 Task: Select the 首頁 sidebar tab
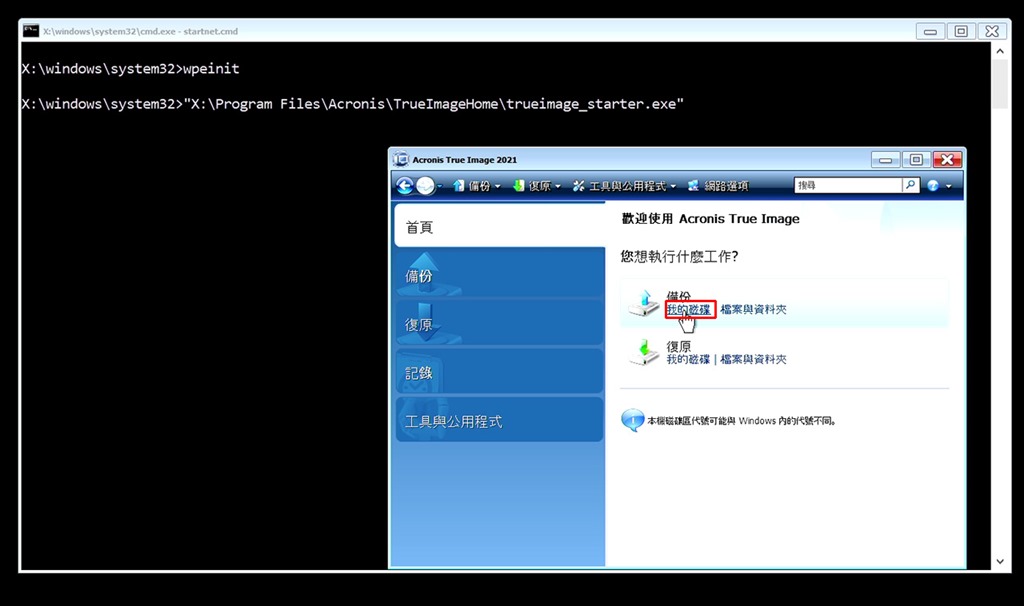click(499, 227)
